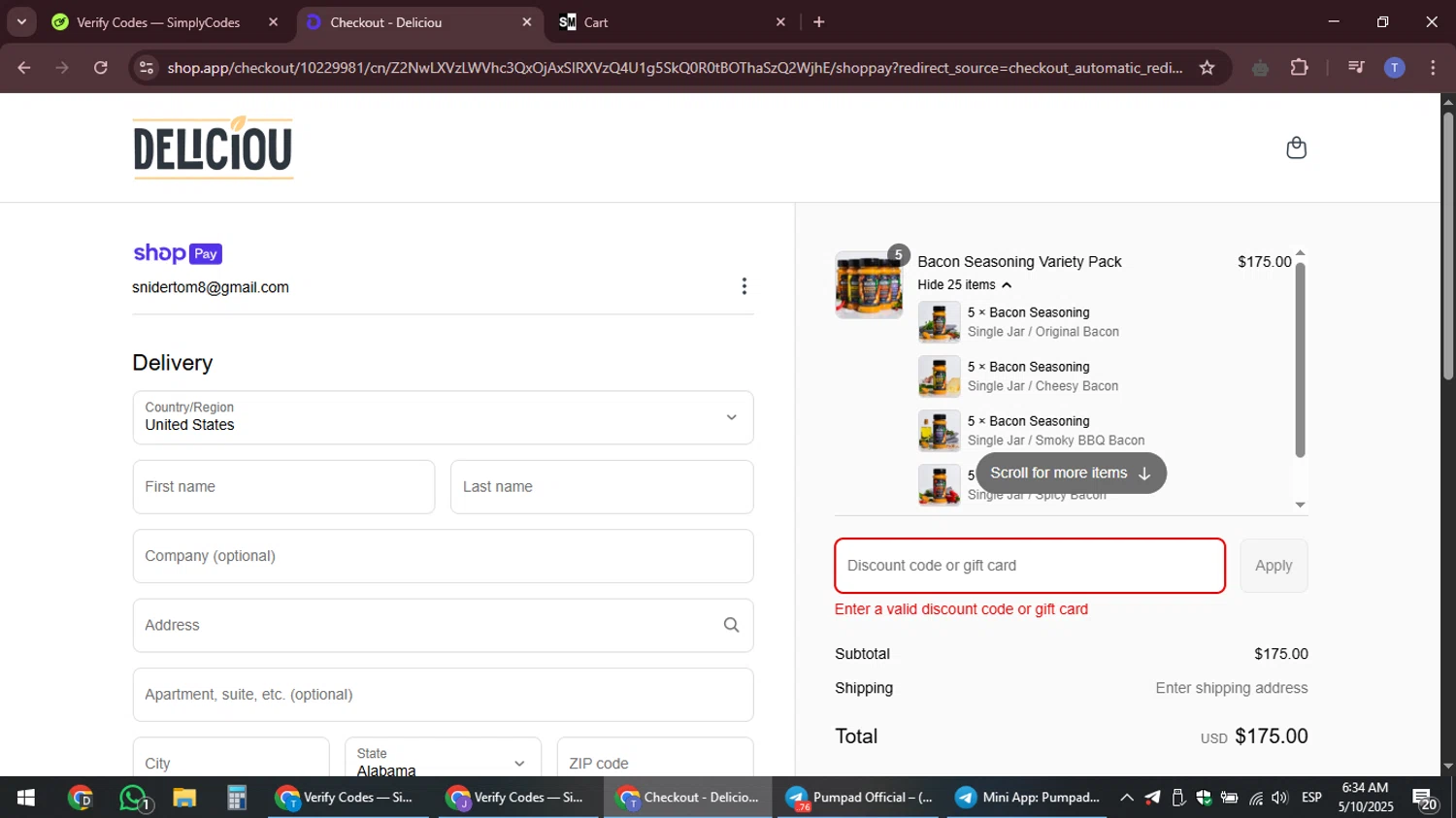
Task: Click the City field
Action: click(231, 759)
